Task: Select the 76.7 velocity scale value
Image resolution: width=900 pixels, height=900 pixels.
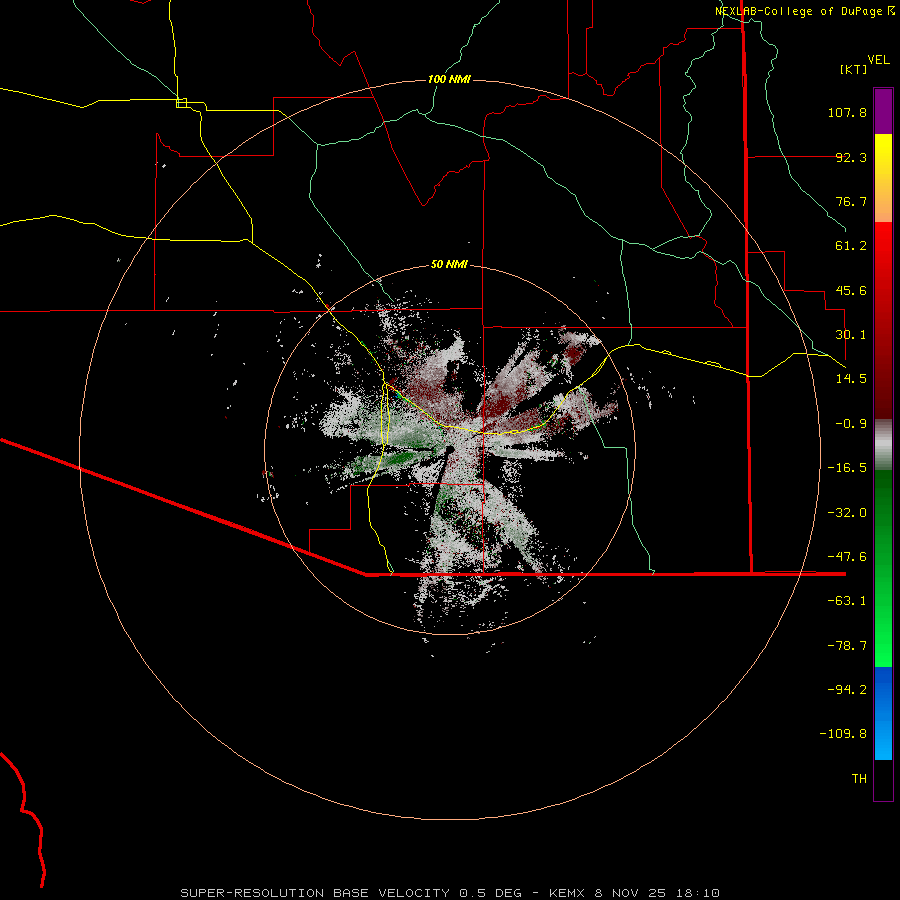Action: (x=851, y=201)
